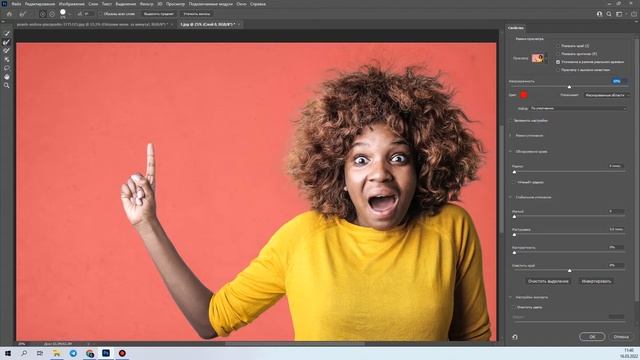Image resolution: width=640 pixels, height=360 pixels.
Task: Toggle Sample All Layers checkbox
Action: pyautogui.click(x=100, y=14)
